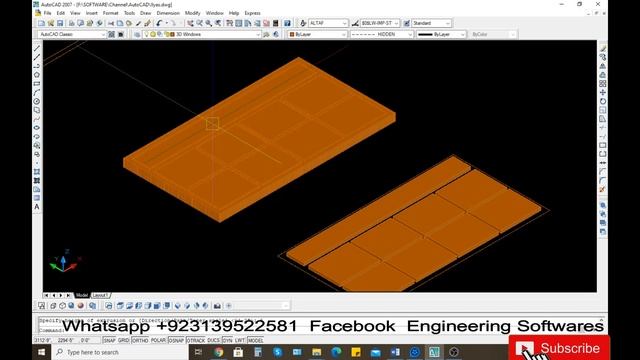Switch to the Model tab
Screen dimensions: 640x360
pos(82,295)
